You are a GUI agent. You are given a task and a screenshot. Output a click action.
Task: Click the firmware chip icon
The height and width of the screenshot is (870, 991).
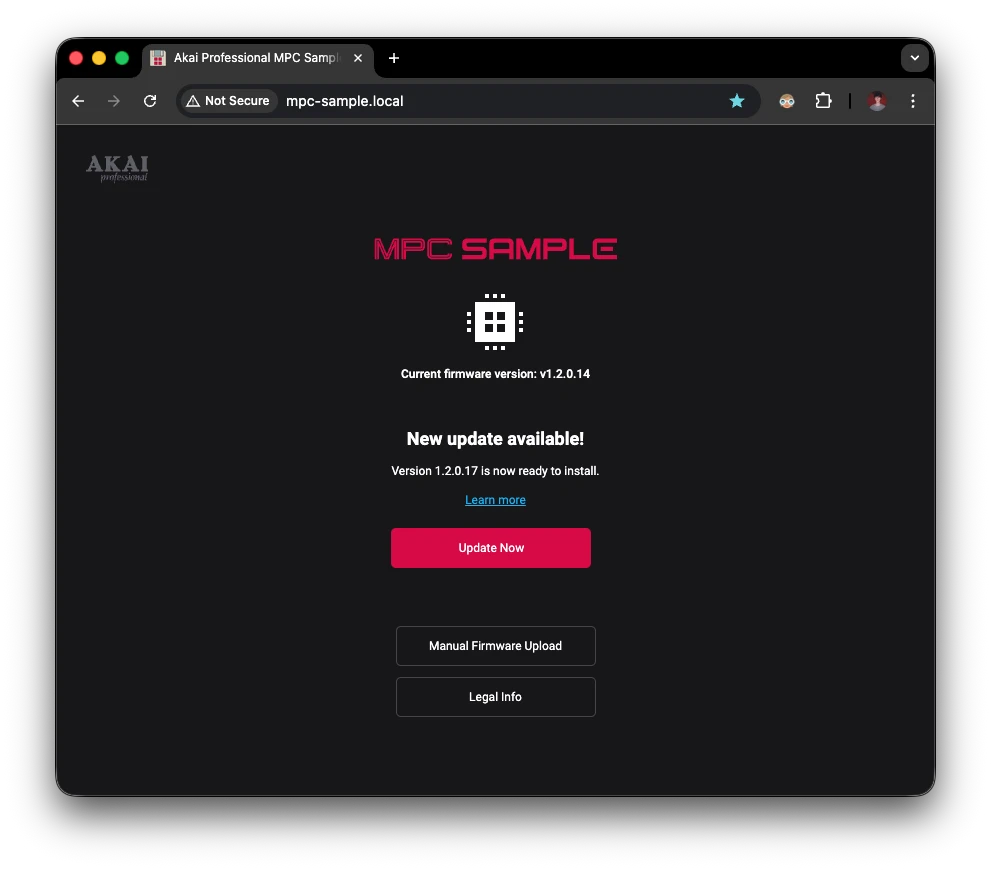495,322
